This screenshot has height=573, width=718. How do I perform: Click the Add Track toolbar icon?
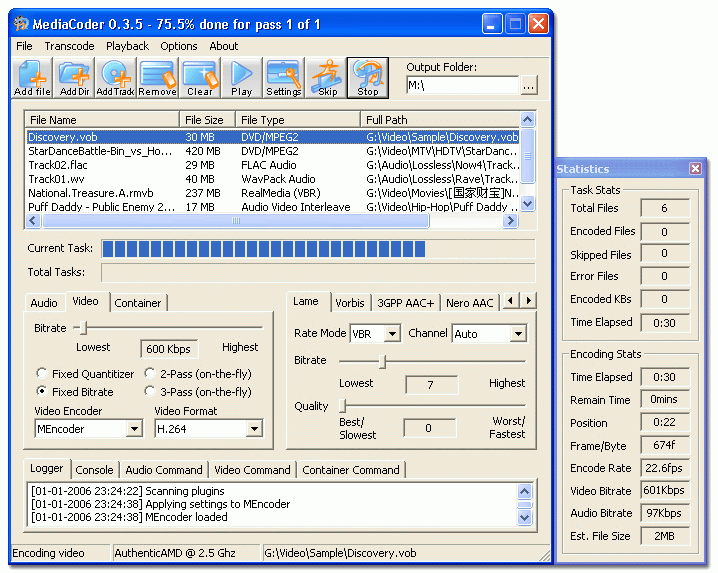(x=116, y=77)
